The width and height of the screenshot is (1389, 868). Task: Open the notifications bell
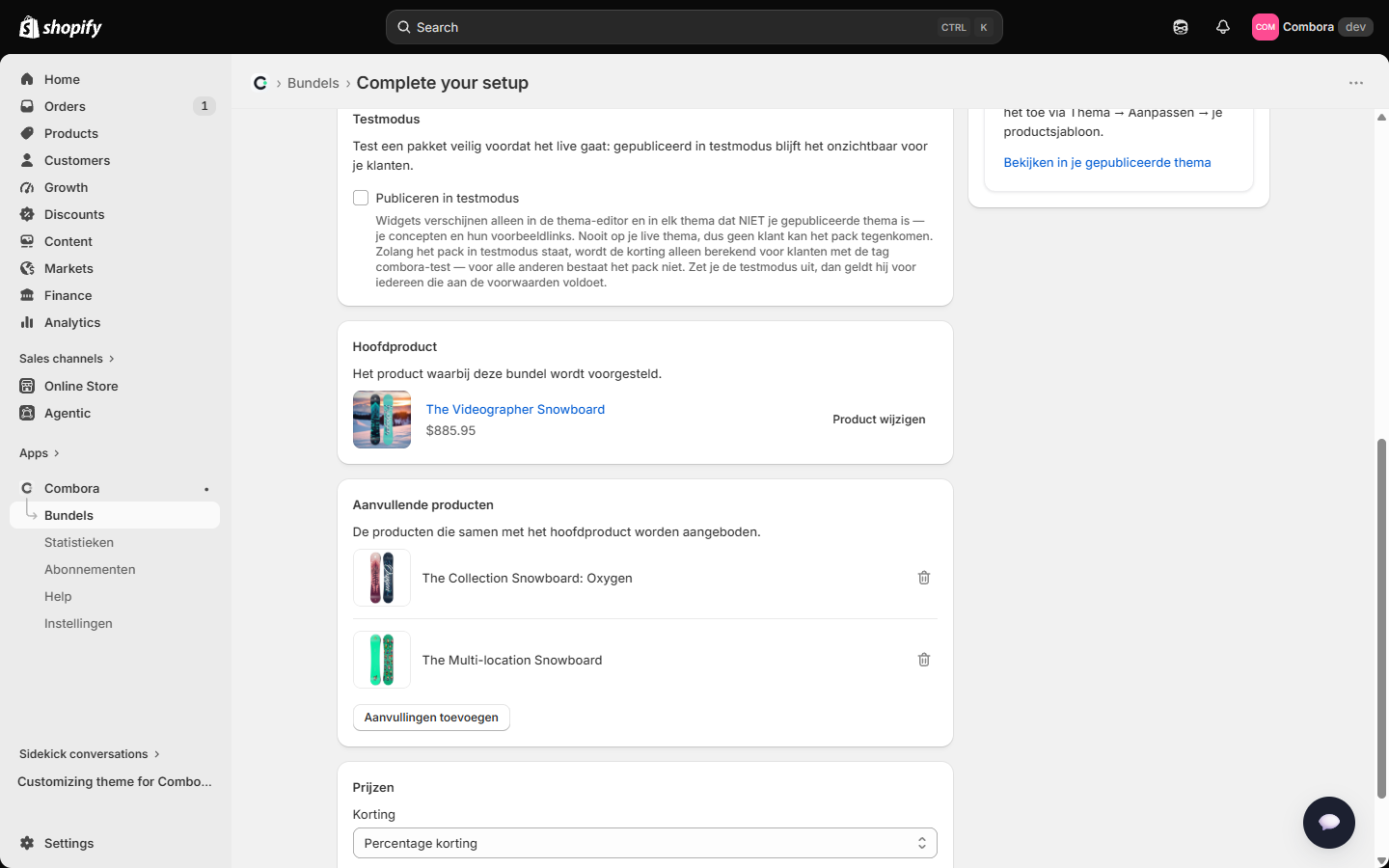1223,27
